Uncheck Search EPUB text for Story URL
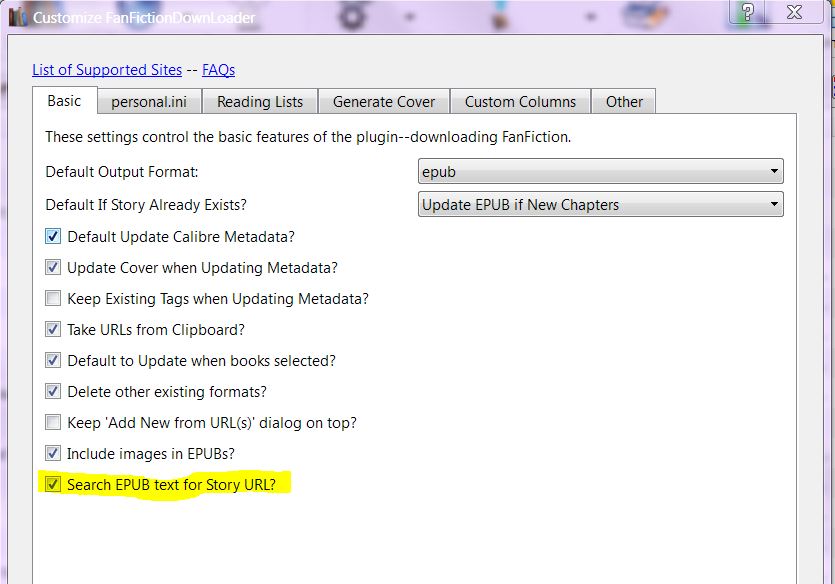 (53, 484)
